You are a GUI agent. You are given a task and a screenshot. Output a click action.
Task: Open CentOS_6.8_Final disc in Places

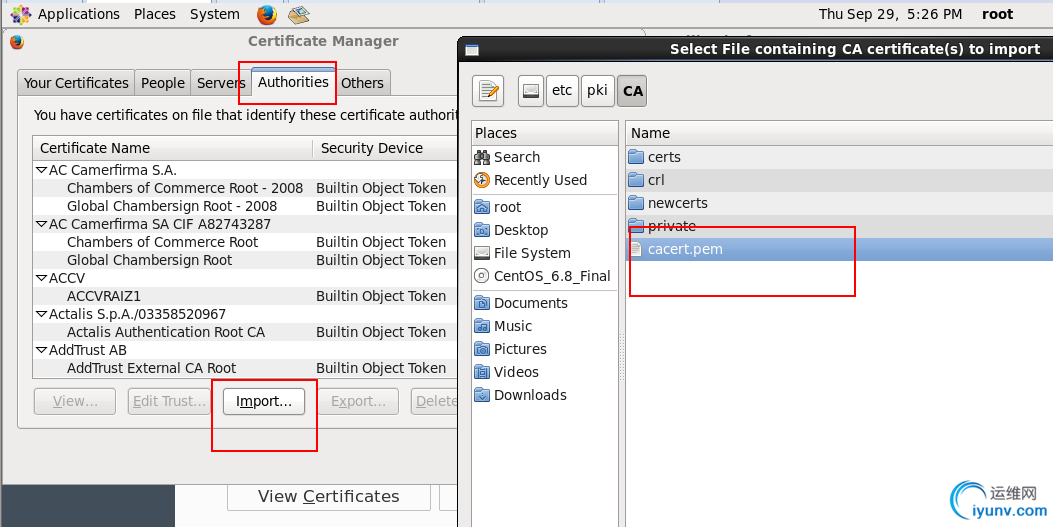pos(545,276)
